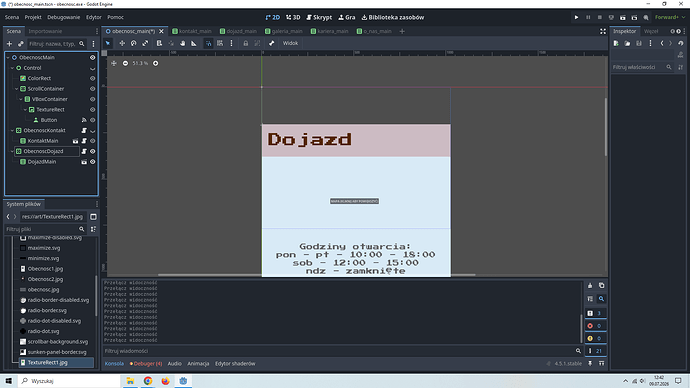Toggle visibility of the DojazdMain node
690x388 pixels.
(92, 162)
